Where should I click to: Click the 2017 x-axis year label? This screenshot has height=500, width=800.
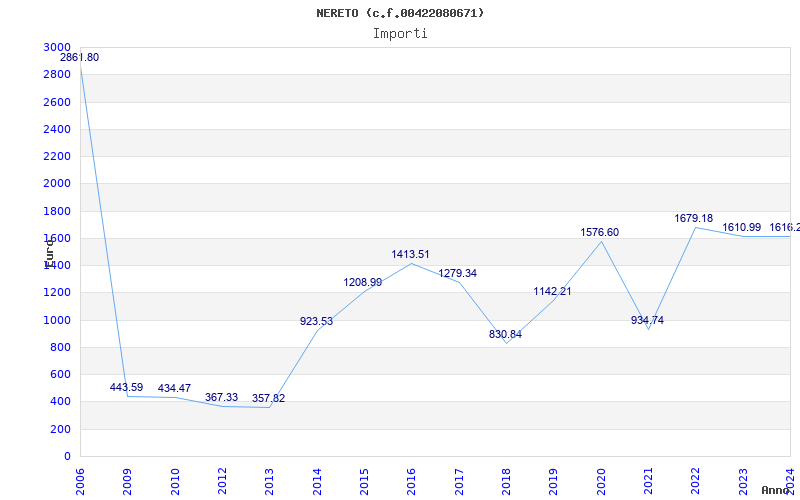[x=459, y=482]
